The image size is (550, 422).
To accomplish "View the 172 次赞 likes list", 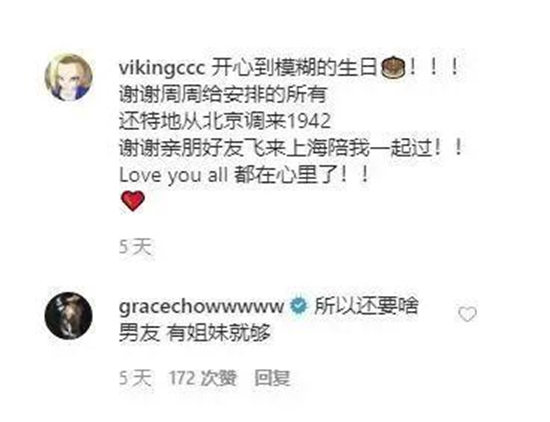I will tap(203, 378).
